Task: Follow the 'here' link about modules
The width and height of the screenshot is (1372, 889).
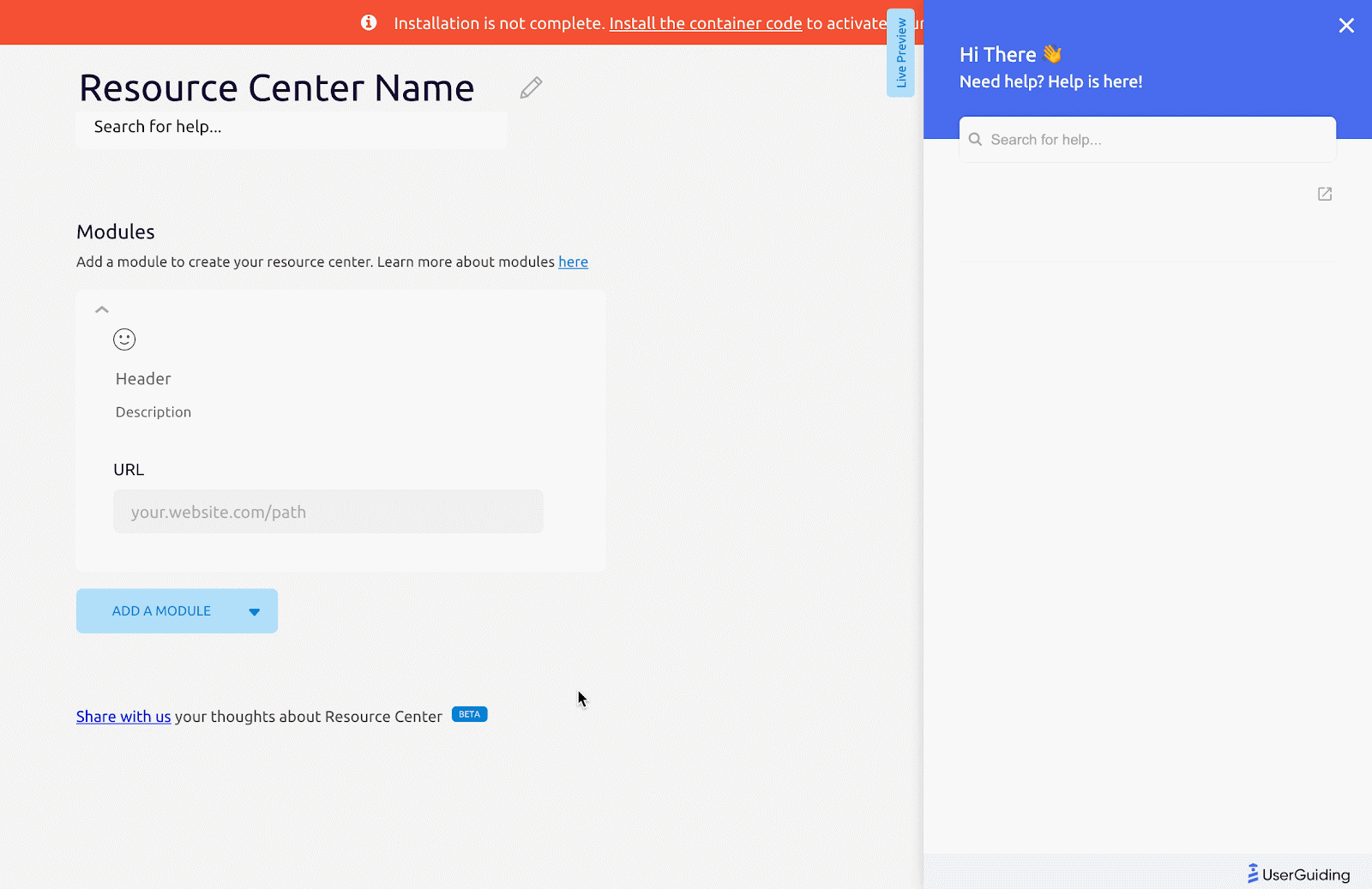Action: tap(573, 261)
